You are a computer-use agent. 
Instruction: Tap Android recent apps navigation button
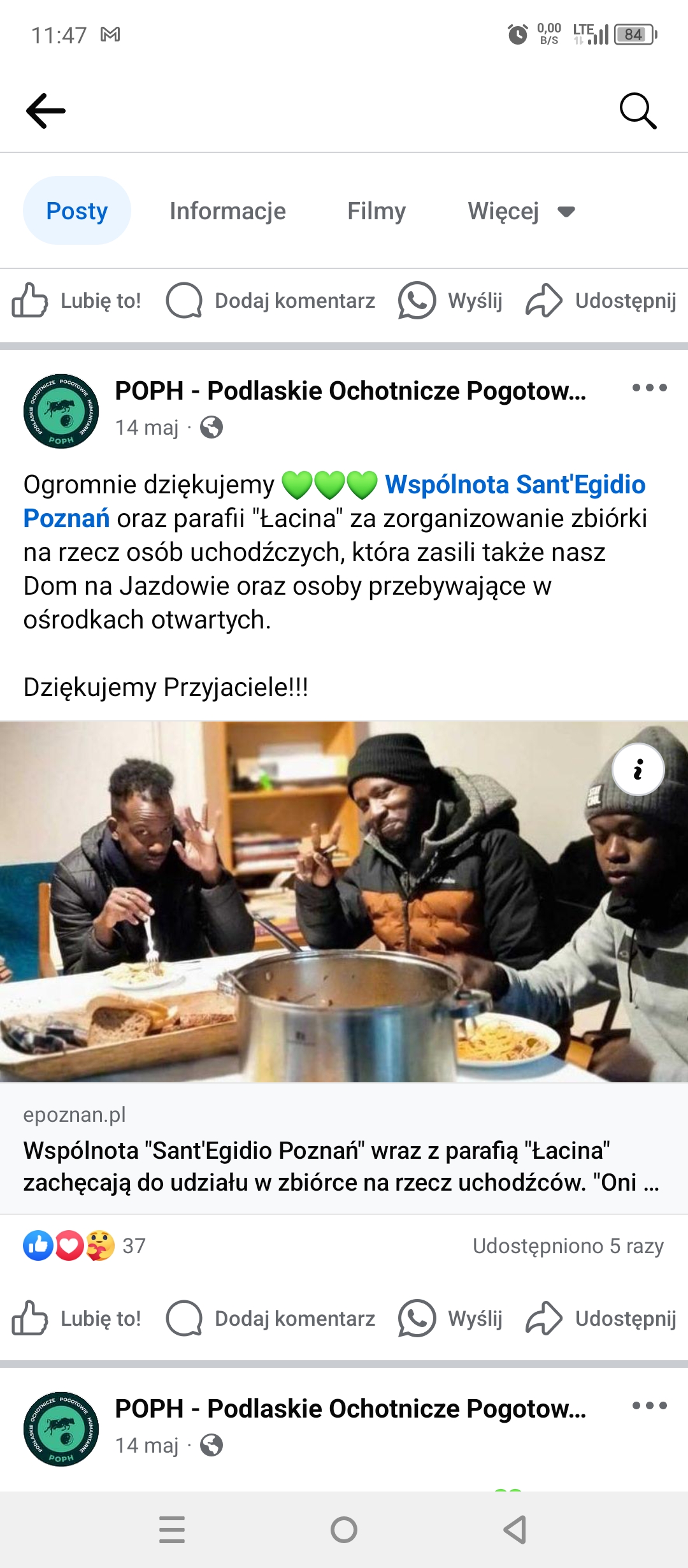(172, 1530)
